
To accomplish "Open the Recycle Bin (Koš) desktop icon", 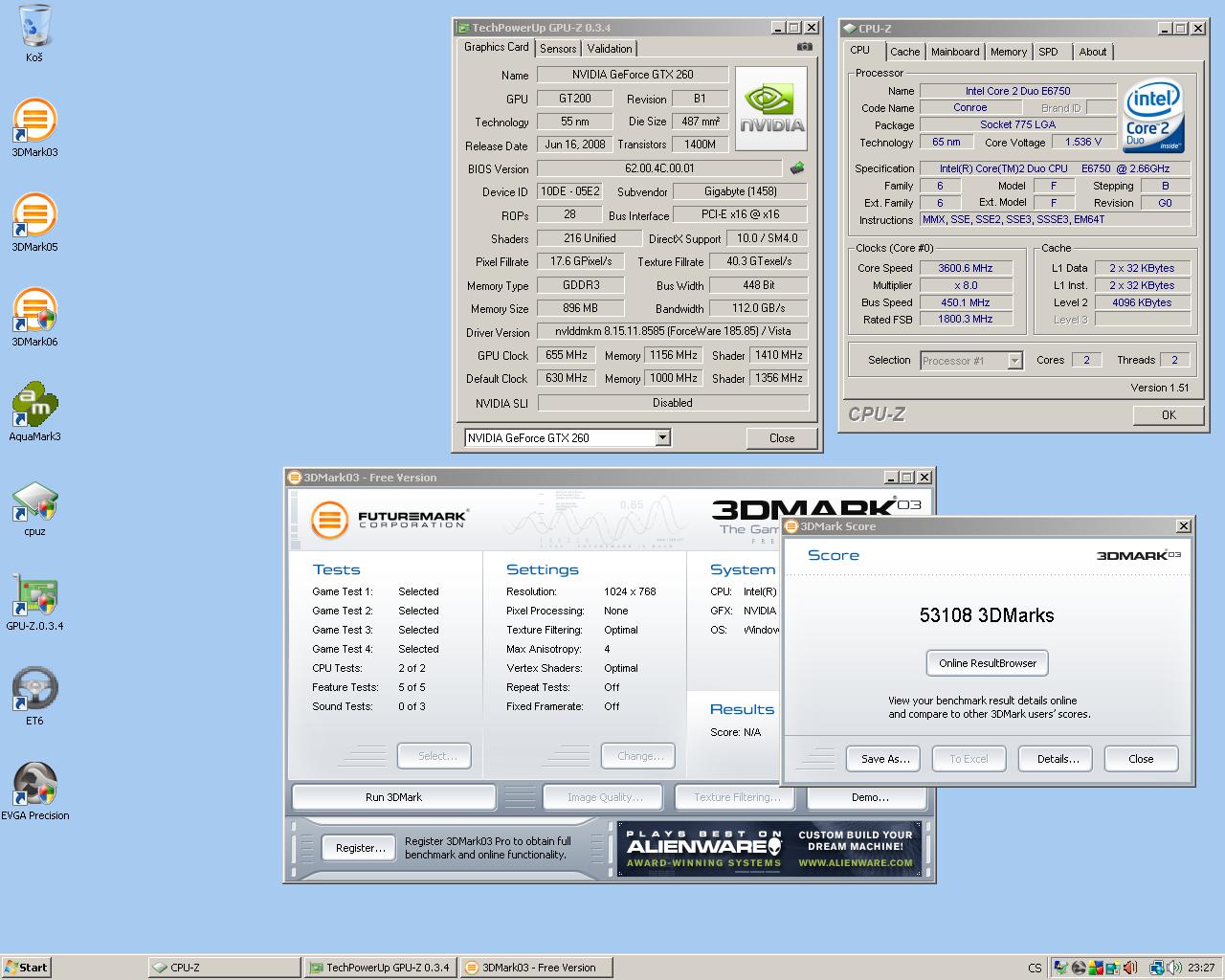I will click(x=34, y=33).
